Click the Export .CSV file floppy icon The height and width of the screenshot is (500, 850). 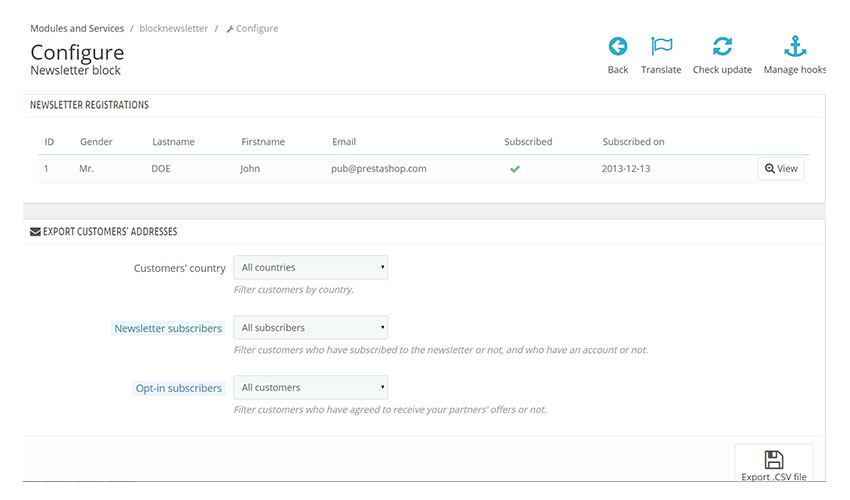click(x=774, y=460)
